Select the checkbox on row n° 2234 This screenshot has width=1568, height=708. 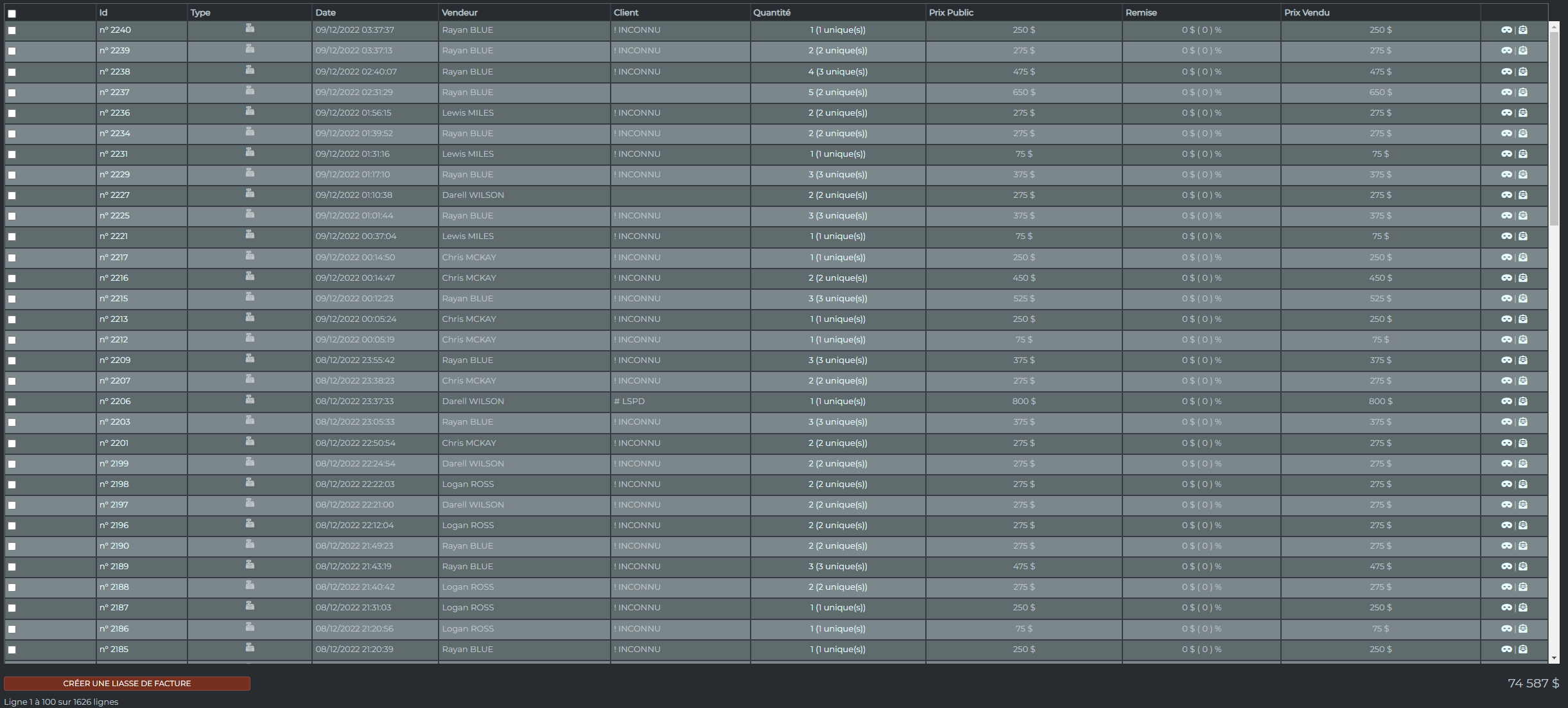[12, 134]
